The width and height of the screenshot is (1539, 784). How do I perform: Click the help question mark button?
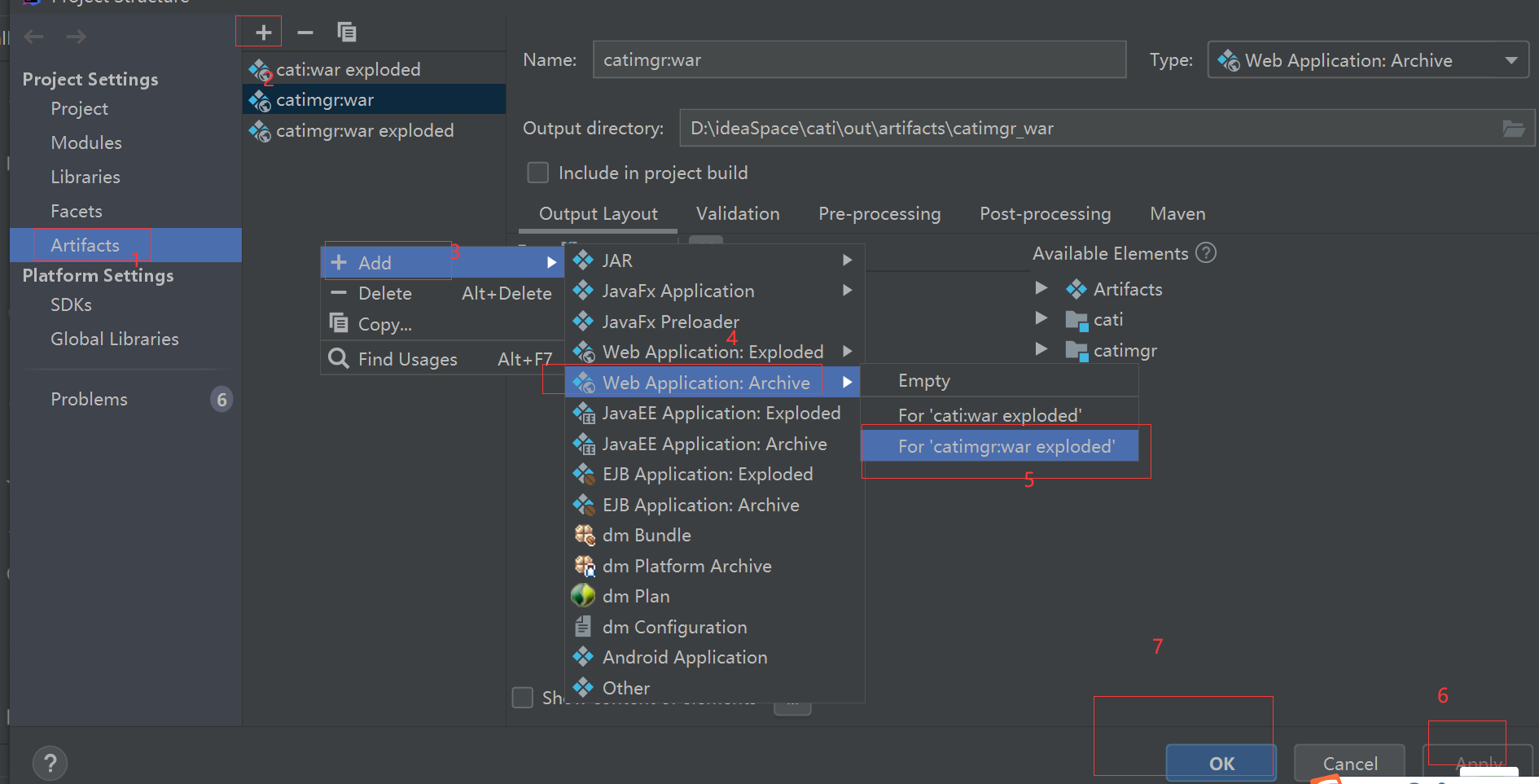(x=50, y=763)
